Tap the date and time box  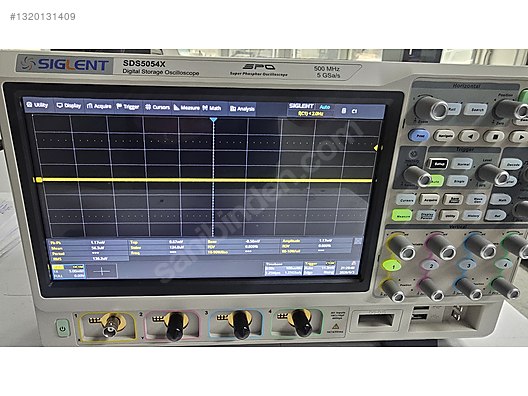347,267
